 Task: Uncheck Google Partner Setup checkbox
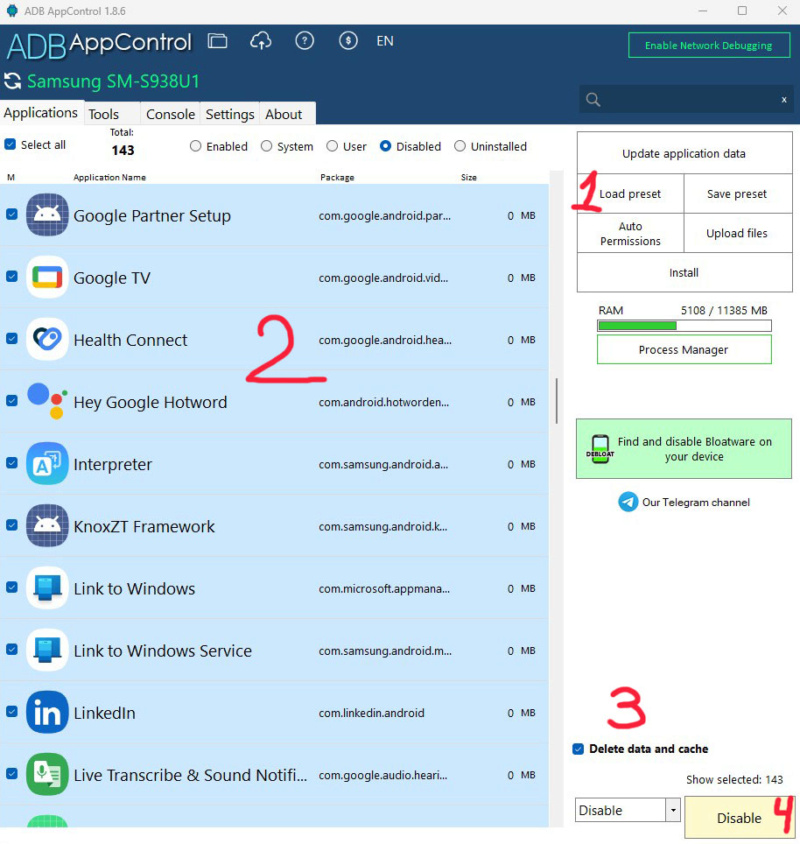pos(11,214)
